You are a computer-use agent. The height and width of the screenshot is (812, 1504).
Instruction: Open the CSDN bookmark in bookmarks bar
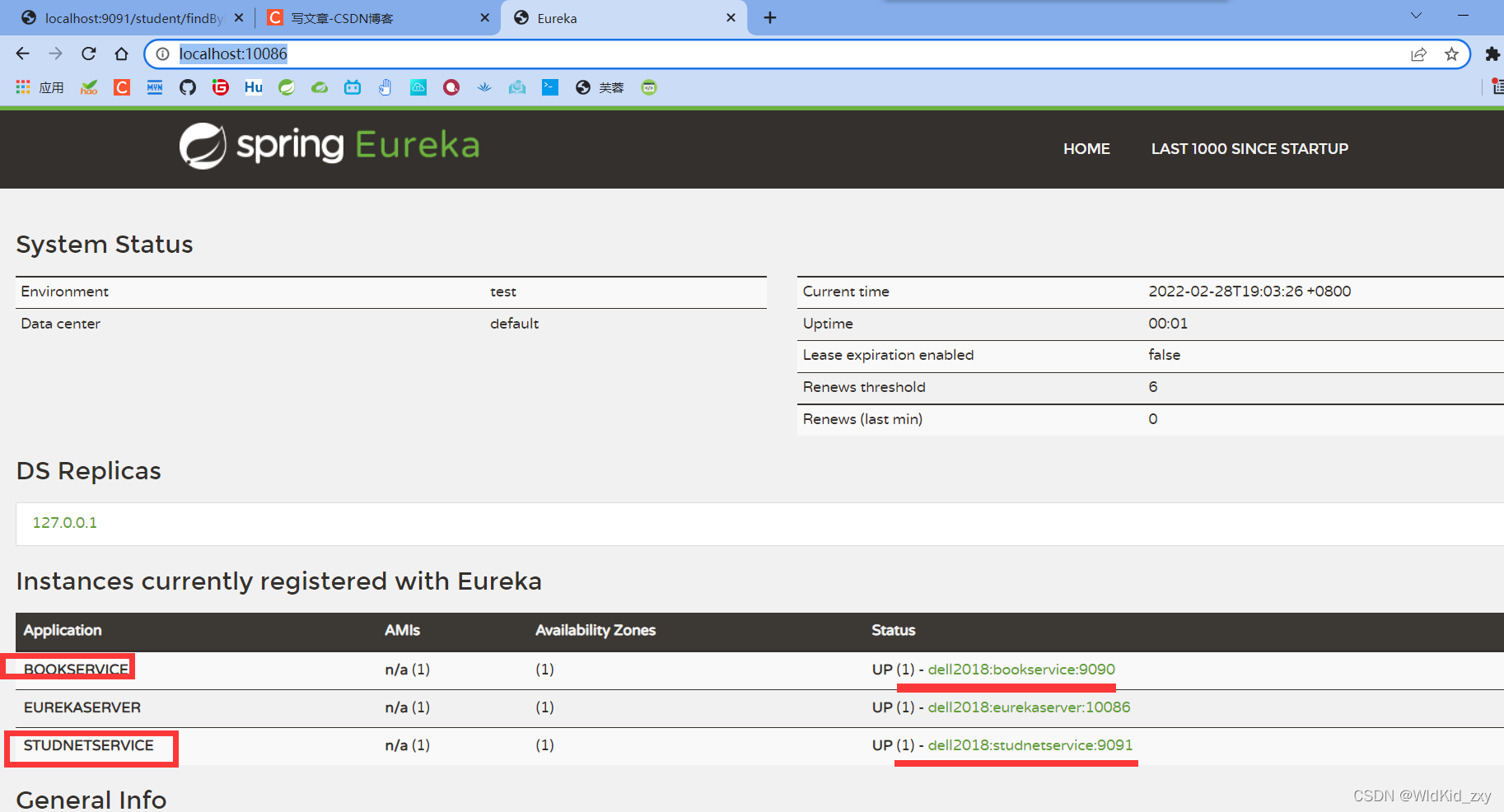coord(122,87)
